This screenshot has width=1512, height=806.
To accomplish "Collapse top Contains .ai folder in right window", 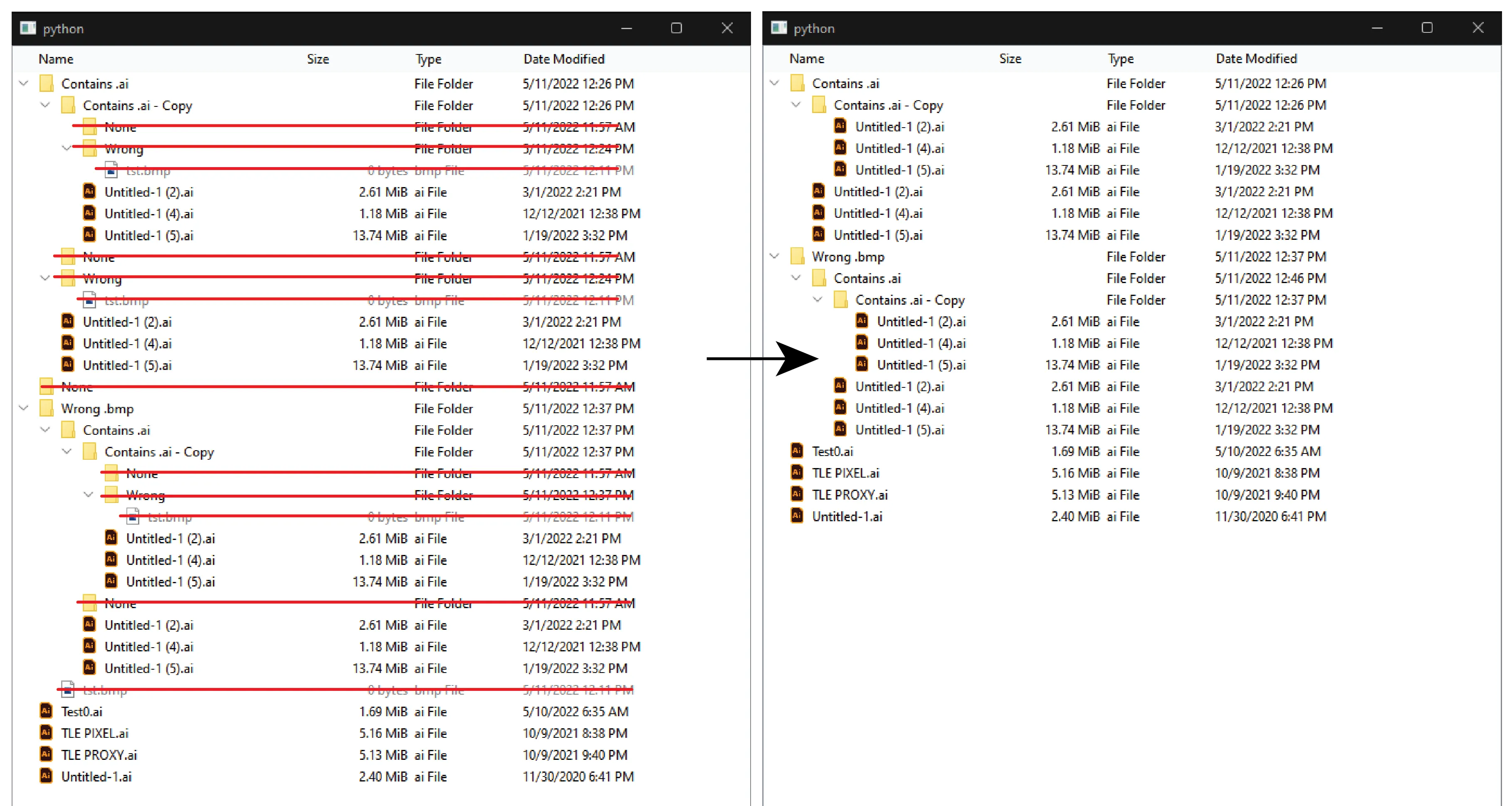I will coord(774,83).
